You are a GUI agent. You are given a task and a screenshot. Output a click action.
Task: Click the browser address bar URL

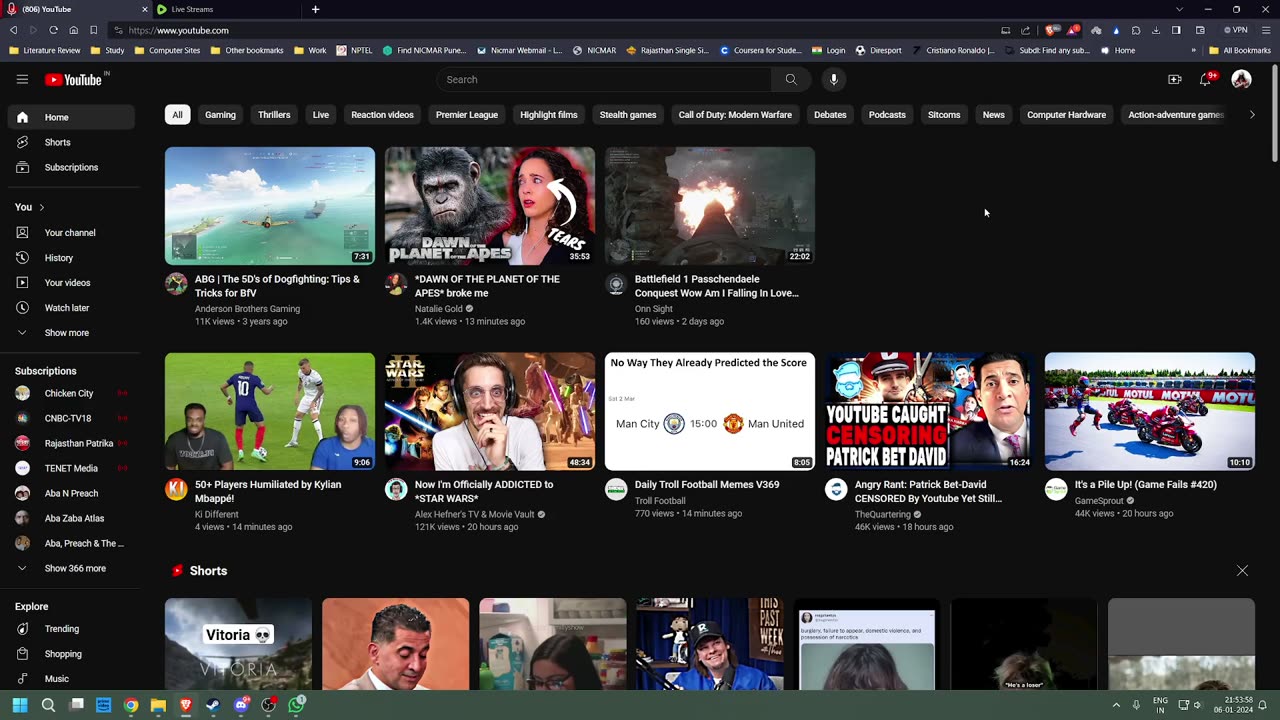pyautogui.click(x=178, y=30)
